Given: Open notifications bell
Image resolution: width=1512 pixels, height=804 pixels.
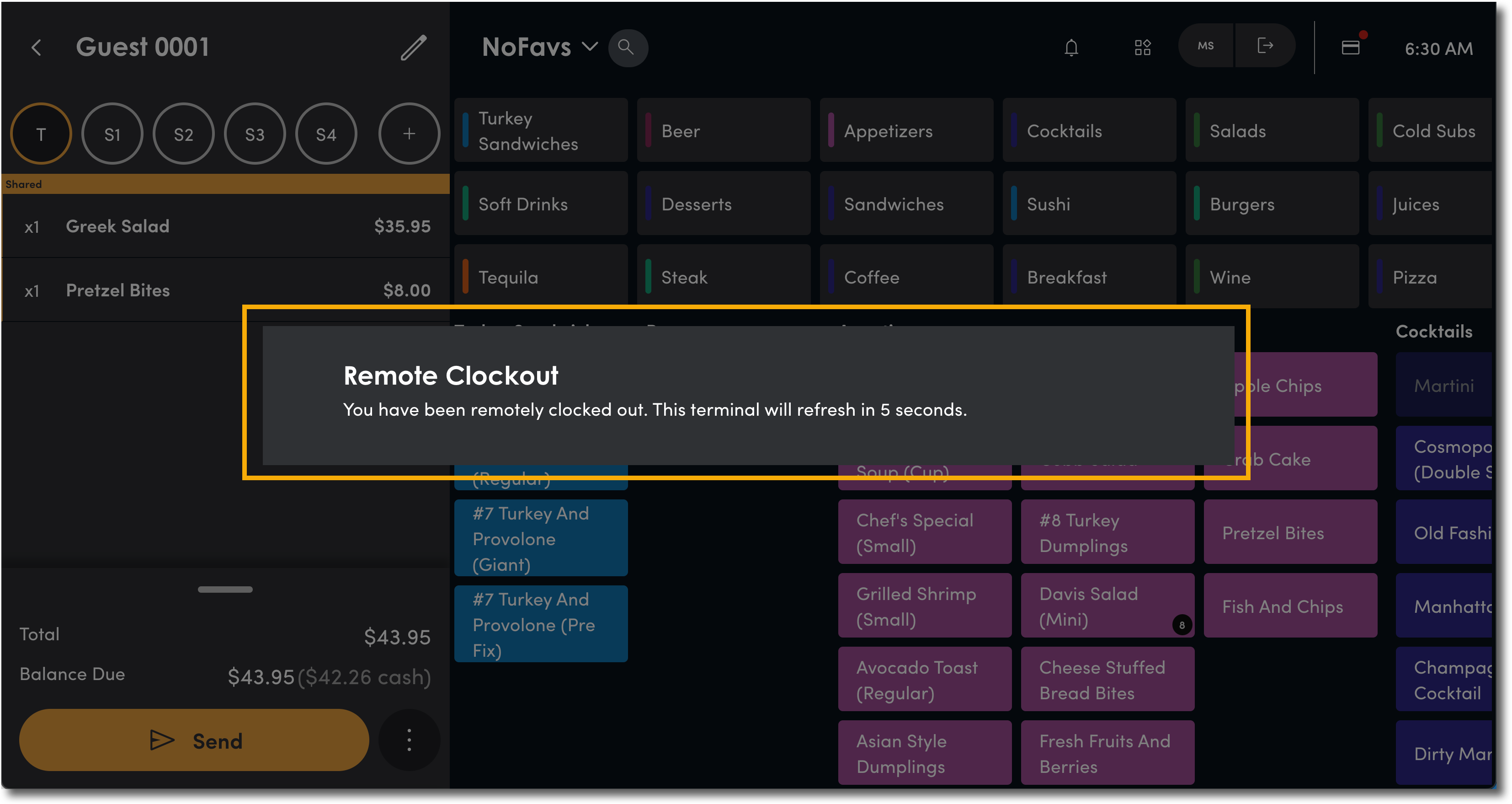Looking at the screenshot, I should (x=1071, y=48).
